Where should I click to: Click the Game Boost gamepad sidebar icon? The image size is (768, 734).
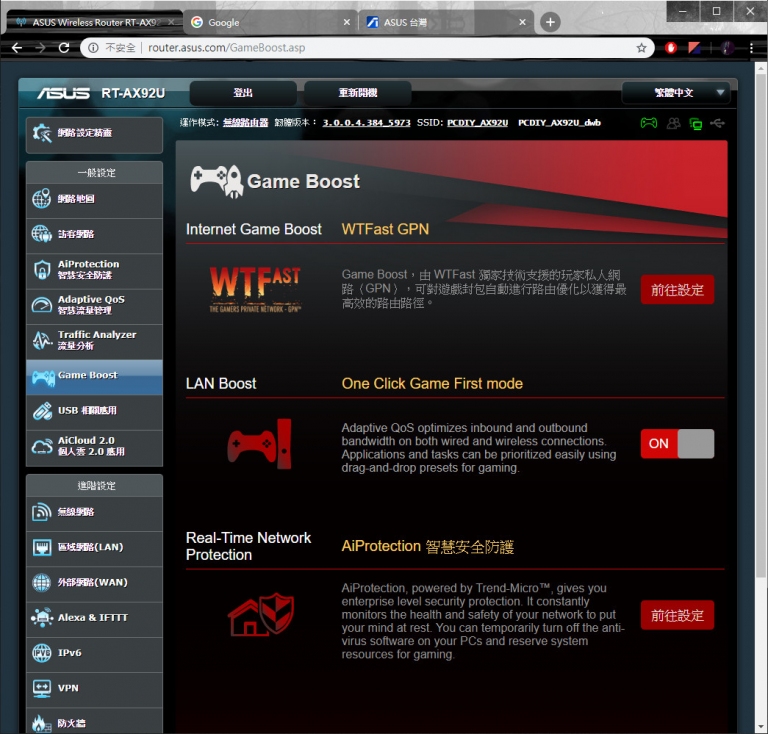tap(43, 378)
